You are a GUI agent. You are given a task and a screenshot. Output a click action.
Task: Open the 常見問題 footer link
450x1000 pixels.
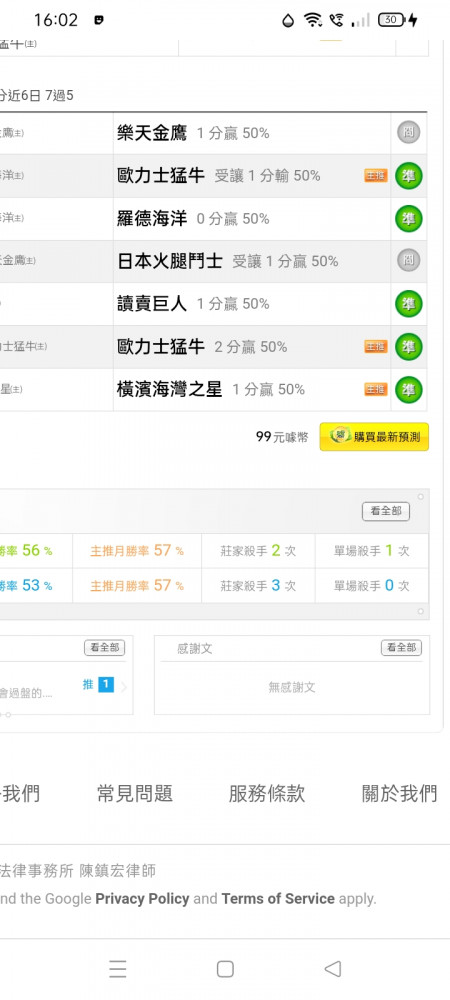134,793
